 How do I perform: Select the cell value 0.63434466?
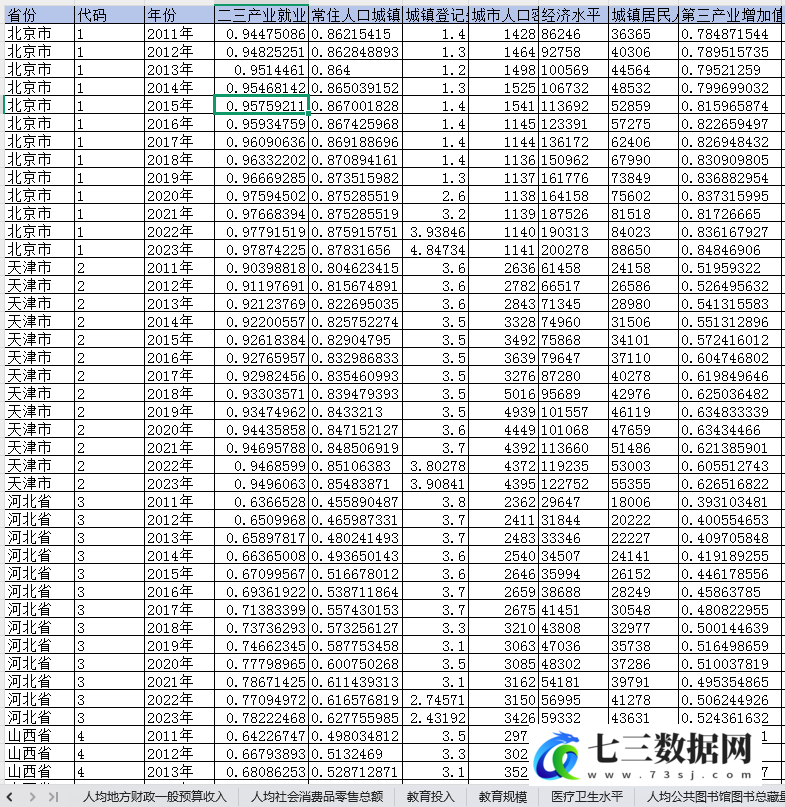coord(731,430)
